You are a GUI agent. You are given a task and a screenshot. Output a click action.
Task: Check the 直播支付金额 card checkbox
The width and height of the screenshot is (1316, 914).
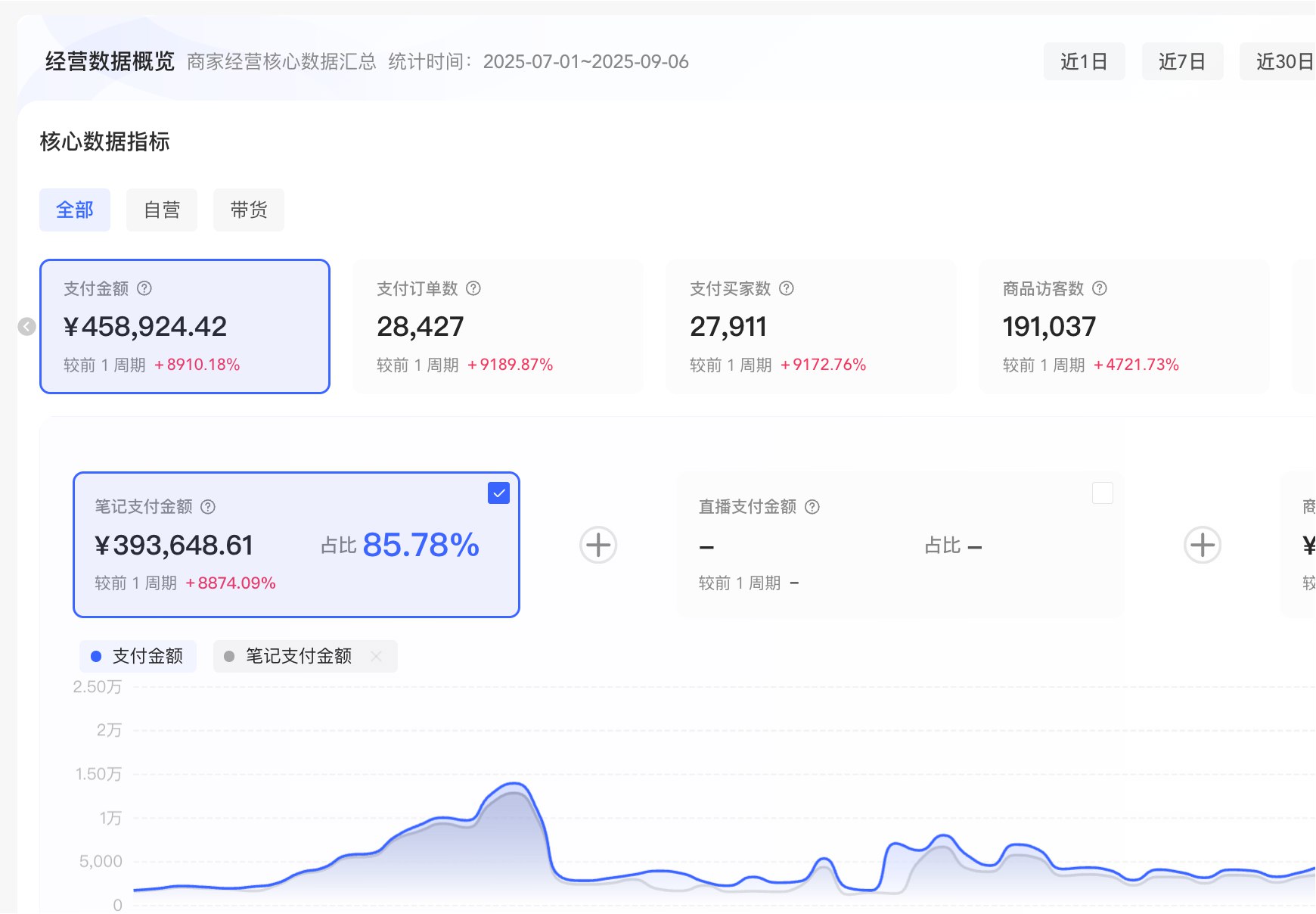[1103, 493]
